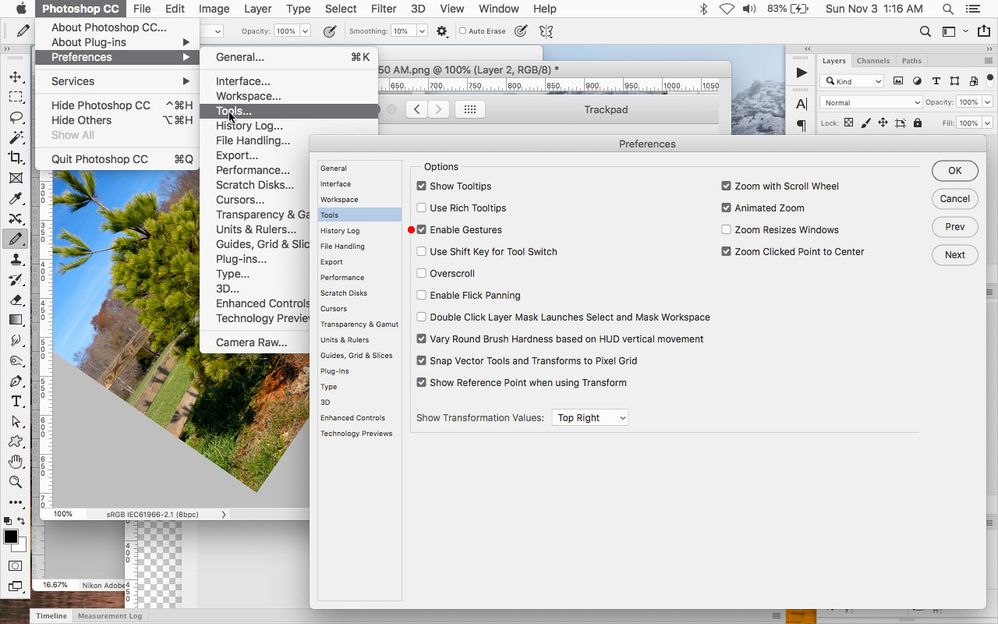The width and height of the screenshot is (998, 624).
Task: Open Actions panel play icon
Action: coord(801,73)
